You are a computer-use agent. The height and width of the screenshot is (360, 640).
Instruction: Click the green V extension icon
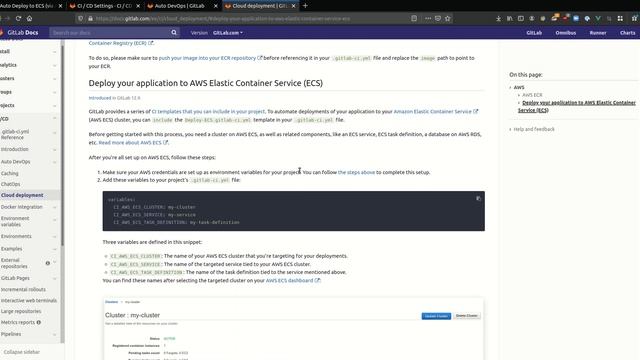coord(598,18)
